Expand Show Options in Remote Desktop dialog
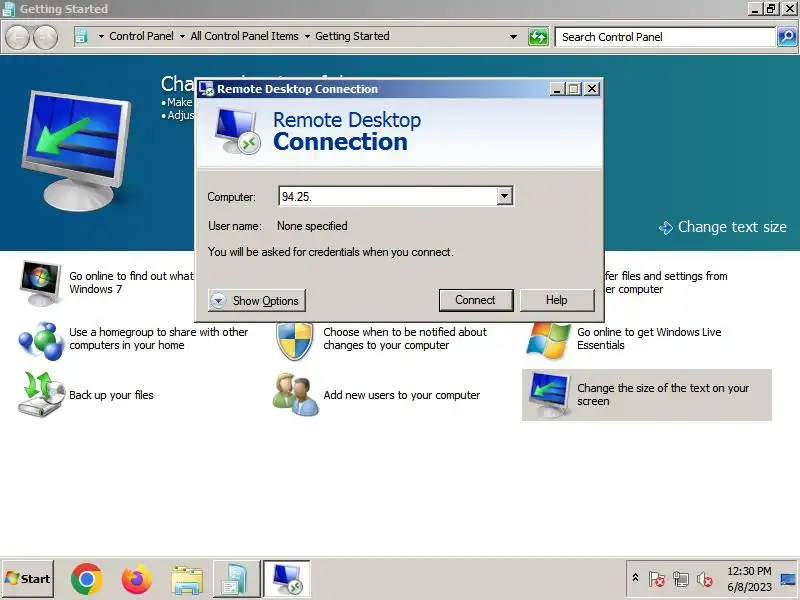800x600 pixels. [x=257, y=301]
